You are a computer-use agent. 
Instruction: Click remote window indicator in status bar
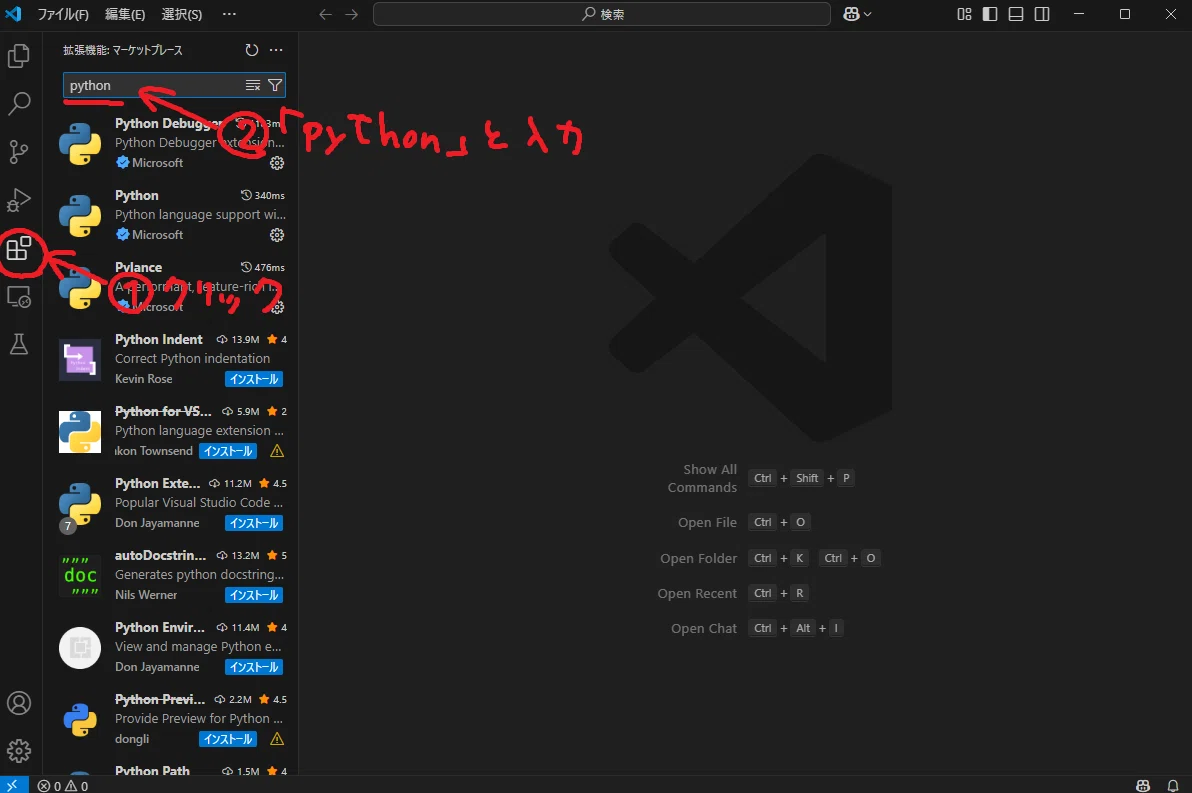click(x=13, y=785)
